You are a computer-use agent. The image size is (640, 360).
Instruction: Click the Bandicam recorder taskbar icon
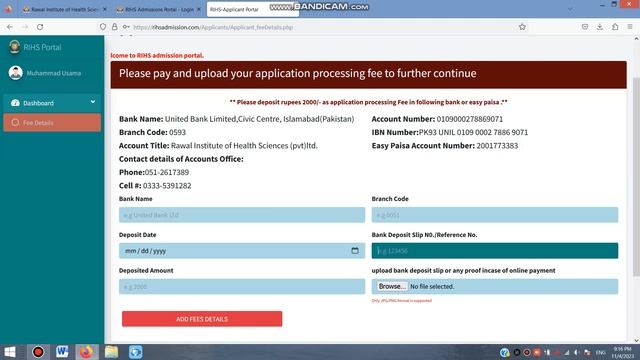pyautogui.click(x=38, y=352)
